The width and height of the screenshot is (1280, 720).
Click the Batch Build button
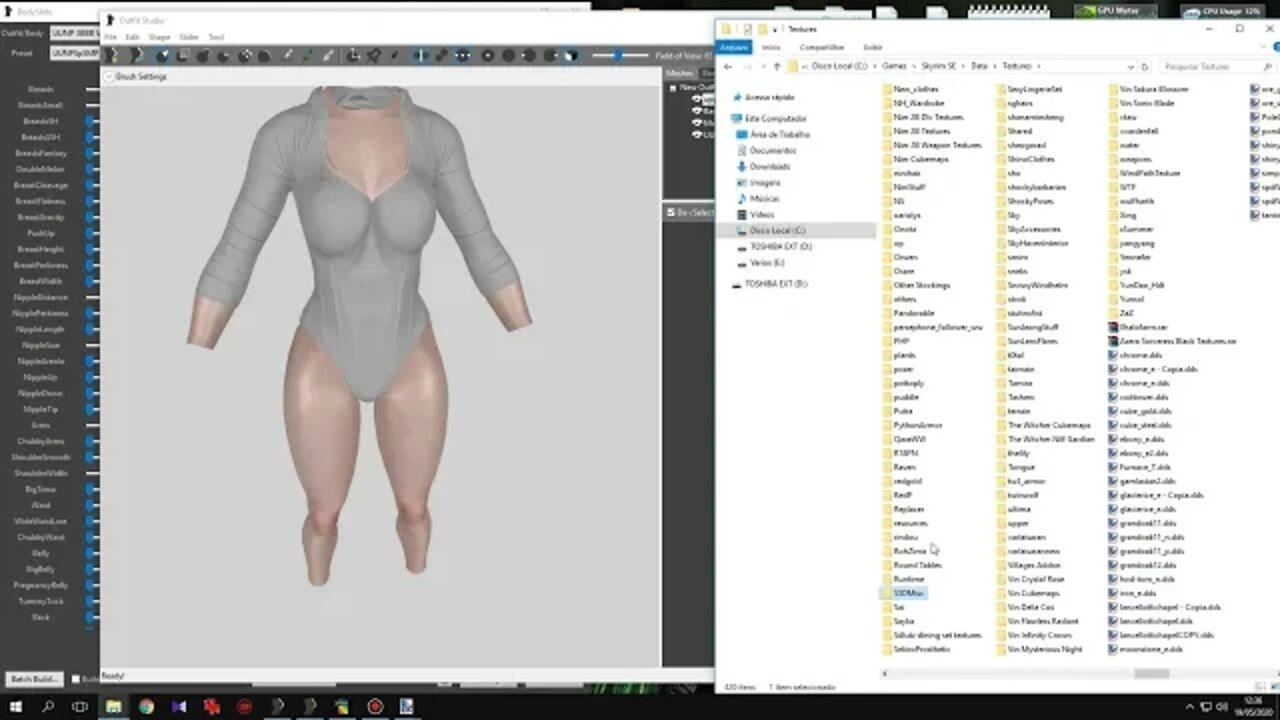(35, 679)
